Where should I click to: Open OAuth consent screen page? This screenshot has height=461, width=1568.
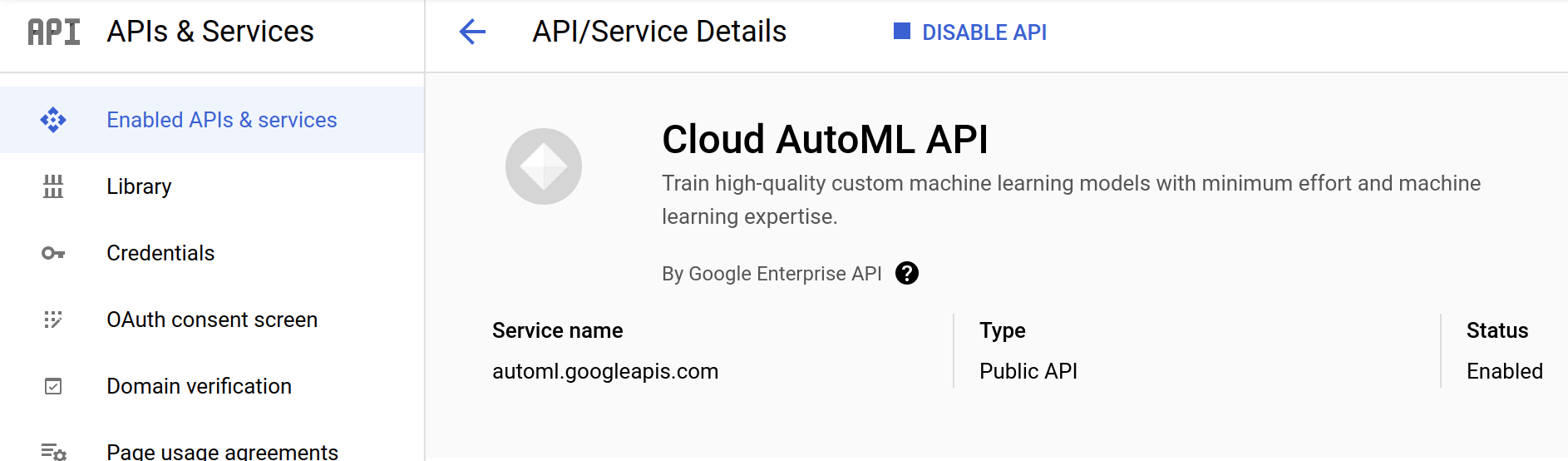[212, 320]
